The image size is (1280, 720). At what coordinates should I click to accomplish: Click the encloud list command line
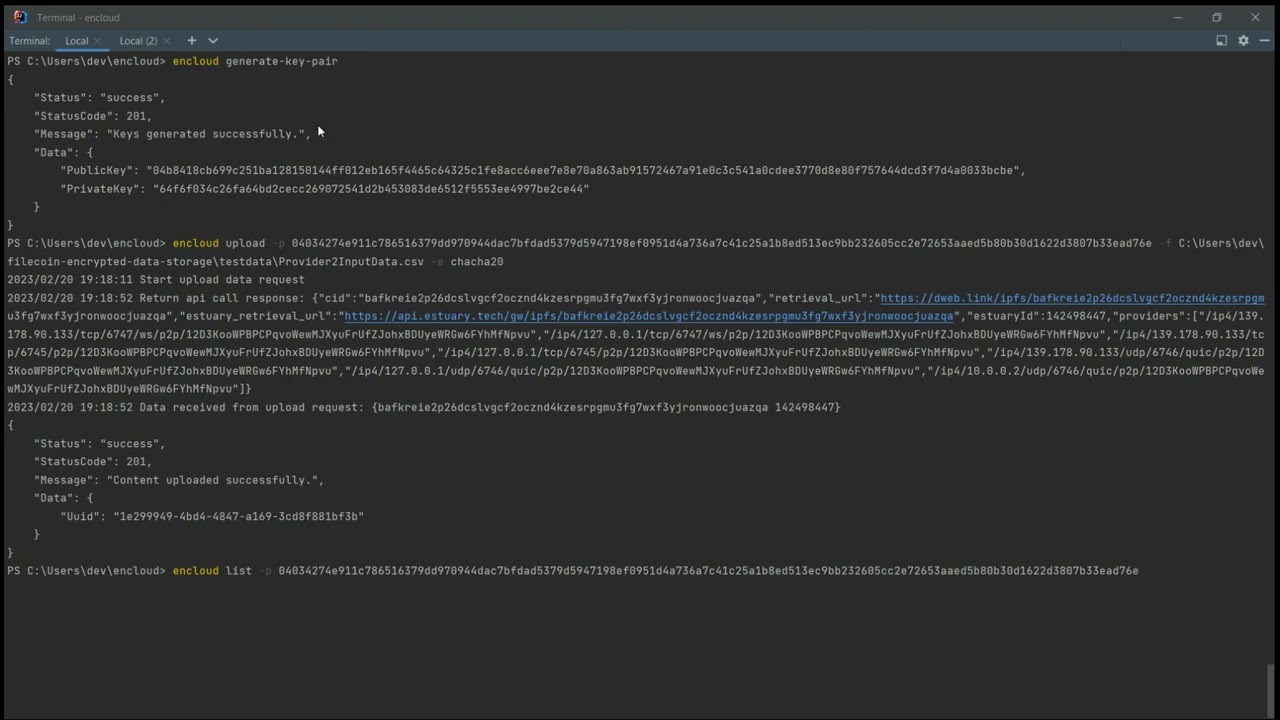[655, 571]
